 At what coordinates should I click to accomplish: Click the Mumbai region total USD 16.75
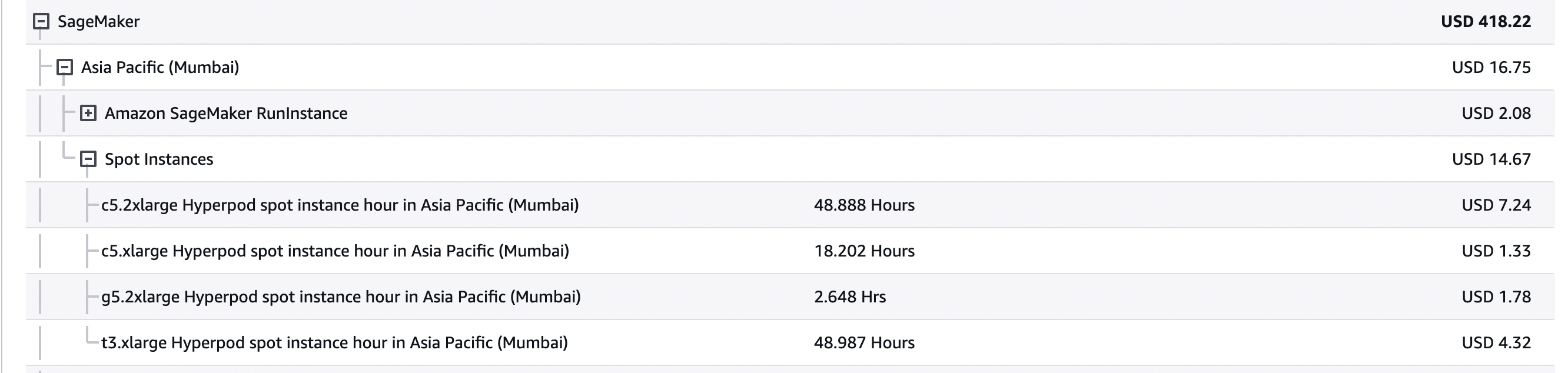coord(1491,68)
